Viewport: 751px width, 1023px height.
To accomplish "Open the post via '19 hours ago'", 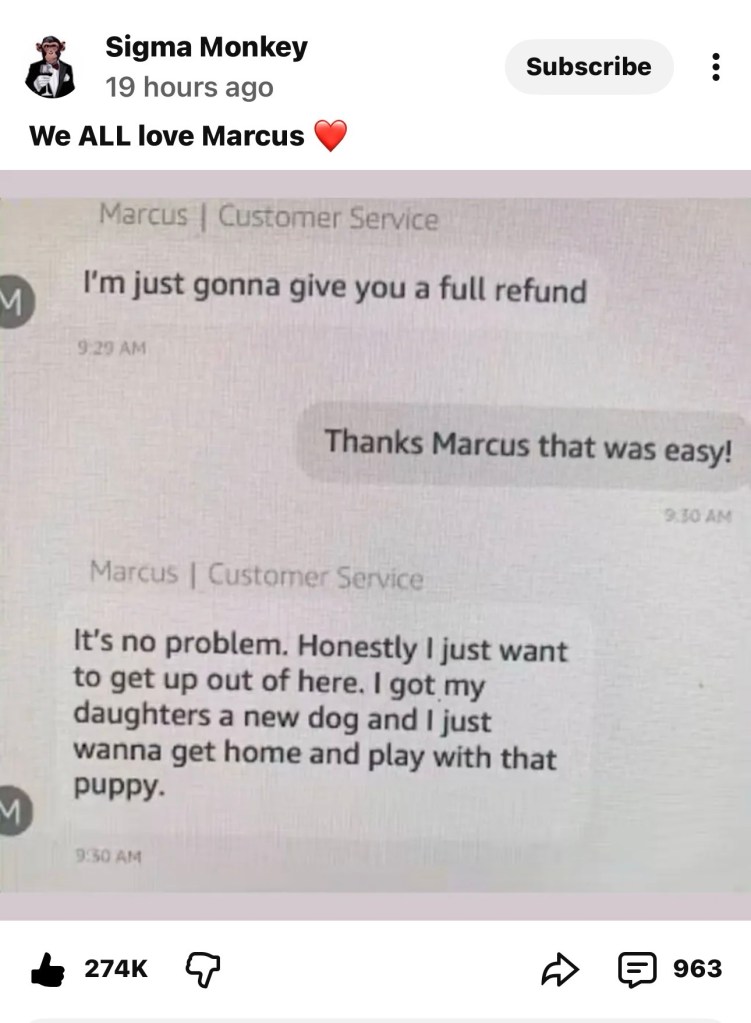I will (189, 87).
